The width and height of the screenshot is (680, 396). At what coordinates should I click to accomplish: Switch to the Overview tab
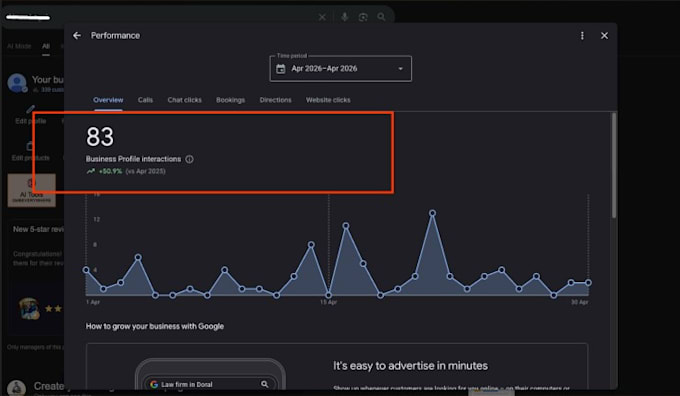tap(108, 100)
